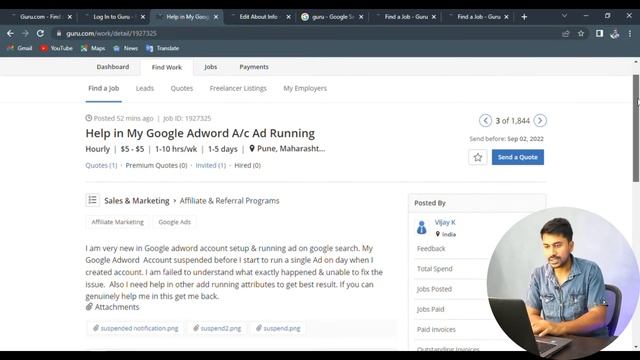Select the Find Work tab
This screenshot has width=640, height=360.
167,67
